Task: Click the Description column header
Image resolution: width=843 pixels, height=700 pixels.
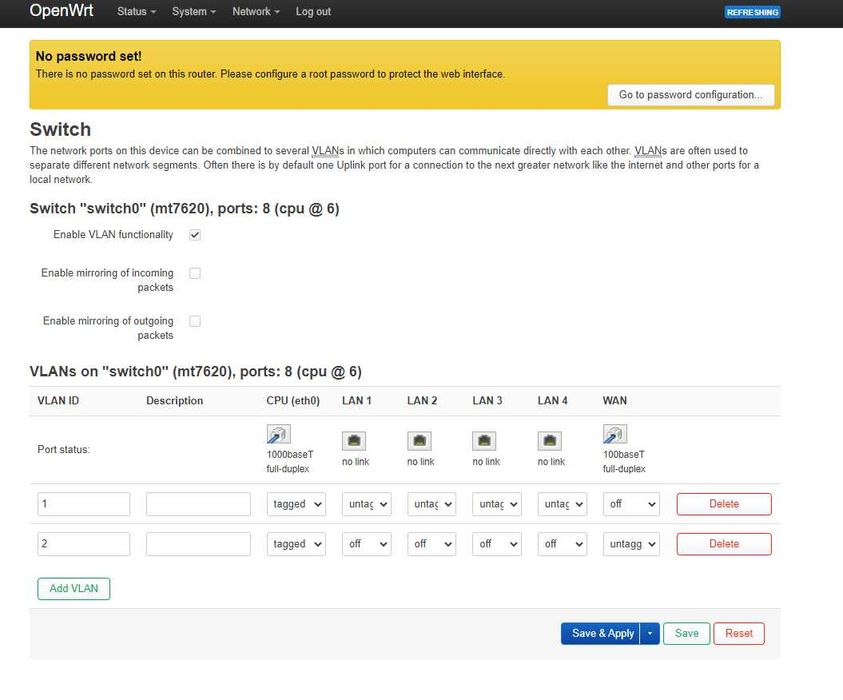Action: [175, 401]
